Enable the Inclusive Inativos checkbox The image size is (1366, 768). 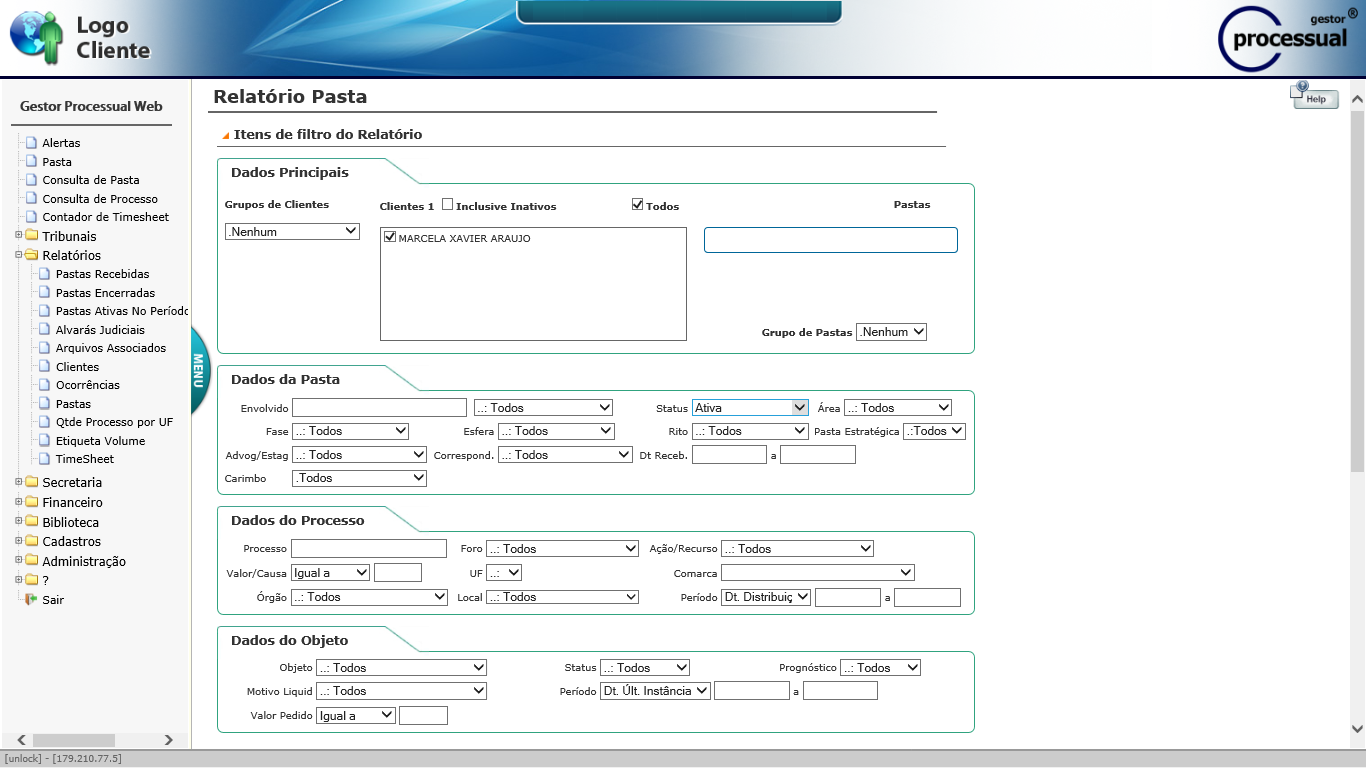click(448, 204)
